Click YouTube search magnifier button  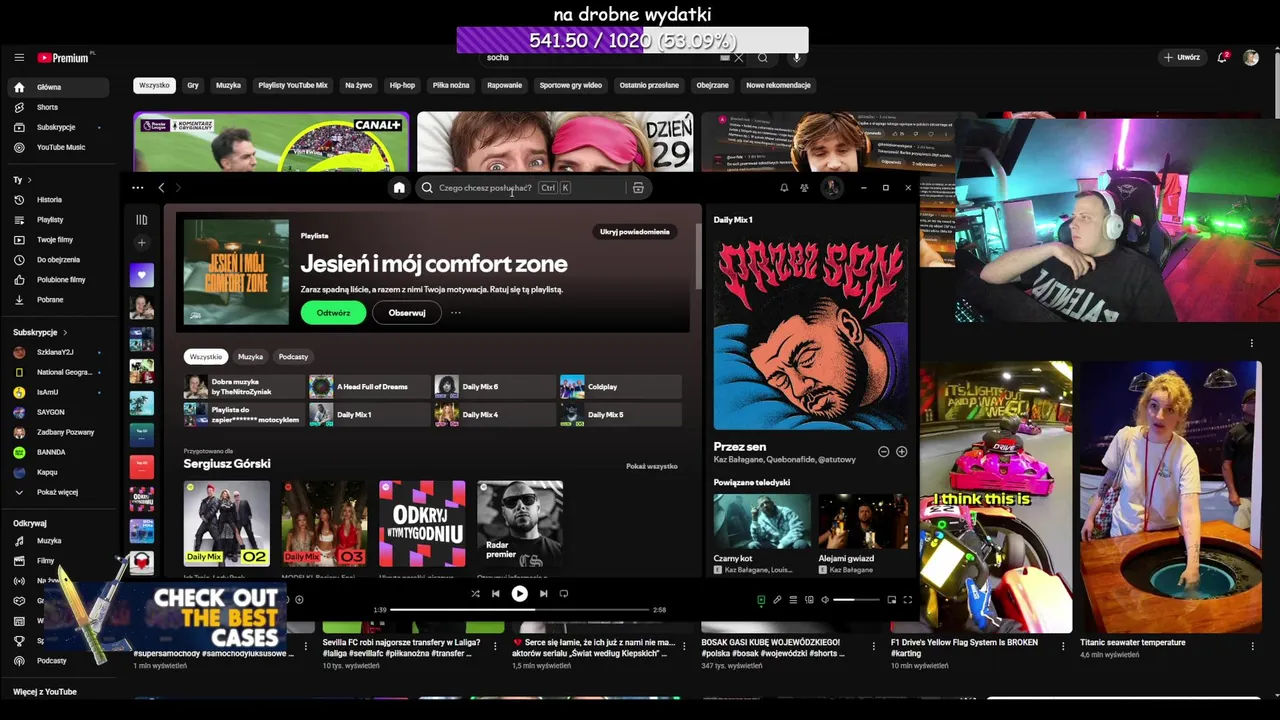pos(763,58)
